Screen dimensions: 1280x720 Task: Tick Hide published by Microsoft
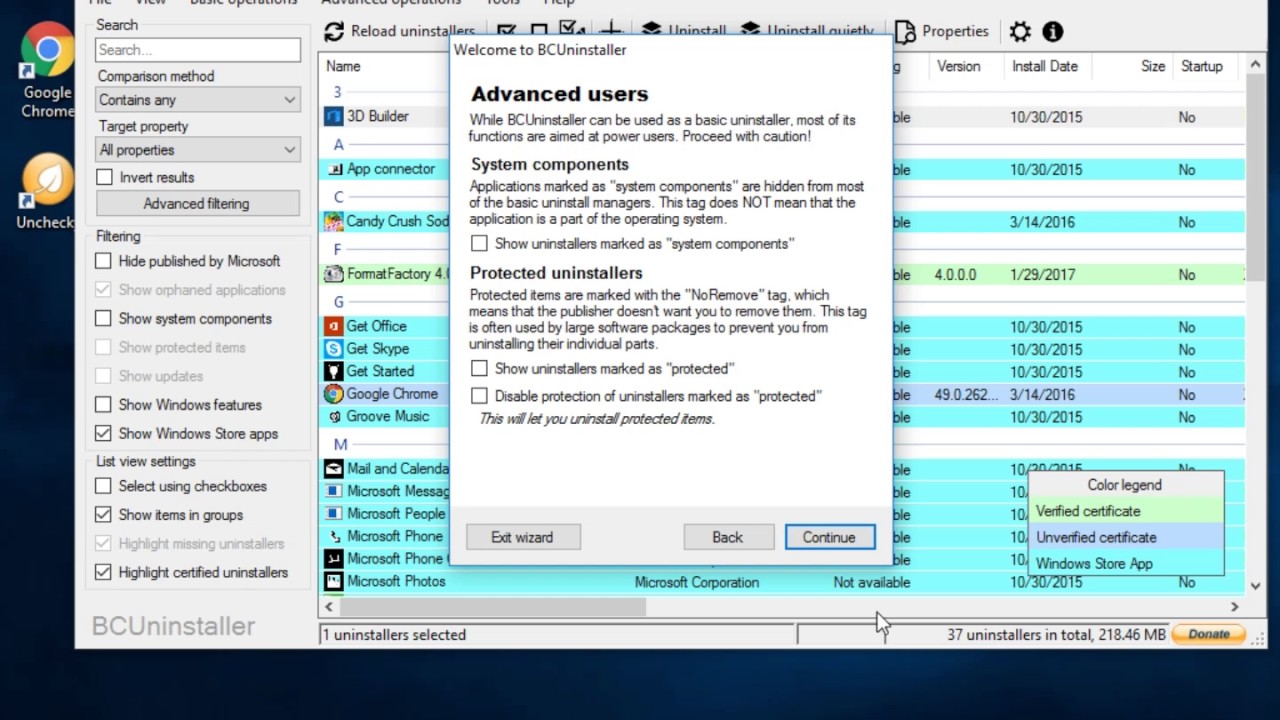[x=103, y=261]
